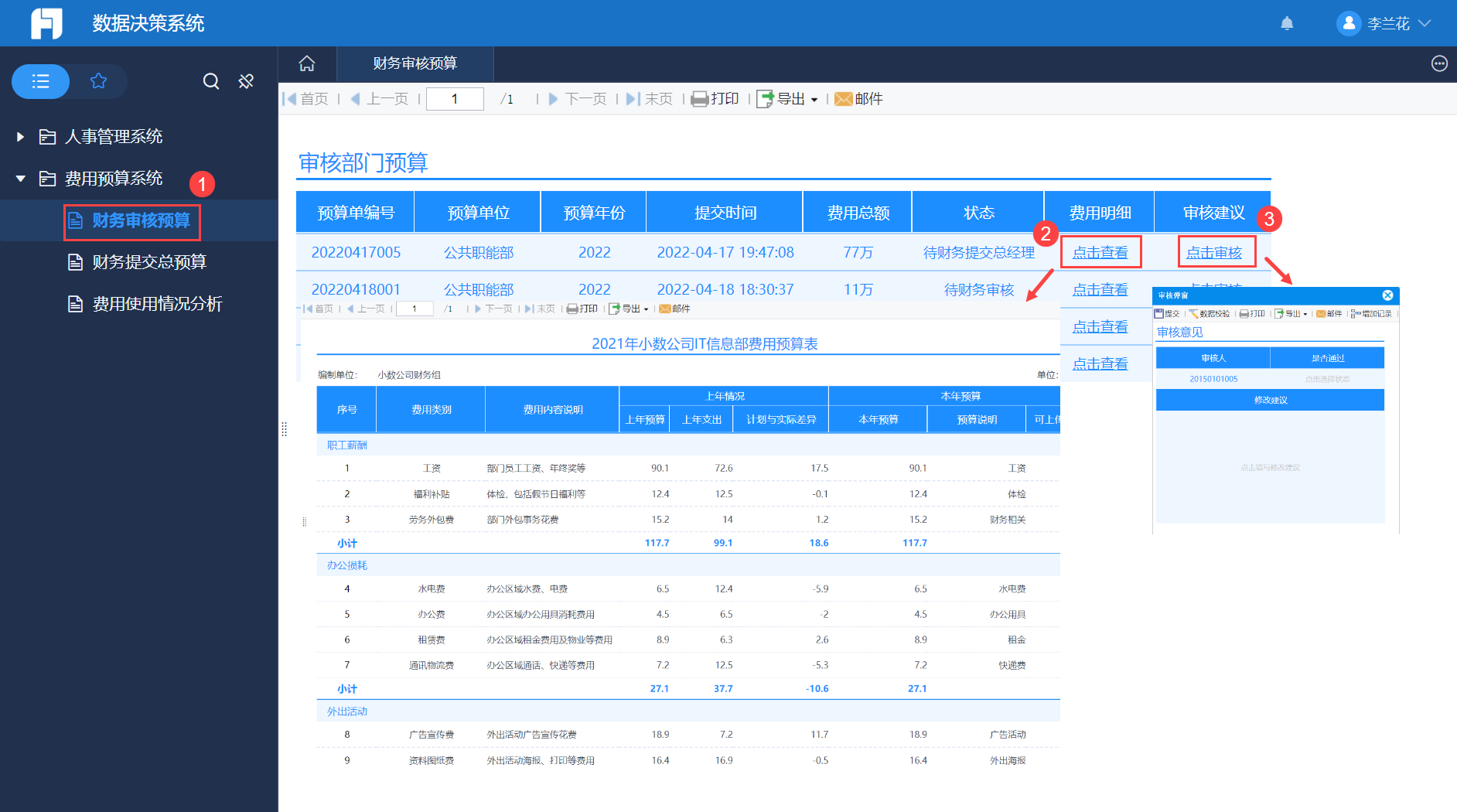Open the search icon in sidebar
This screenshot has height=812, width=1457.
point(210,81)
